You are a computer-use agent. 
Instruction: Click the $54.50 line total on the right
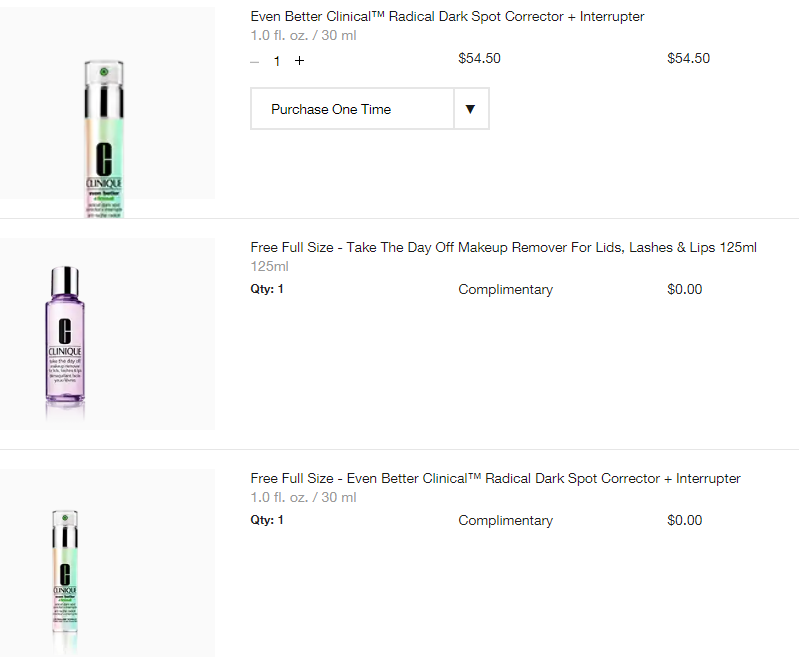click(688, 58)
